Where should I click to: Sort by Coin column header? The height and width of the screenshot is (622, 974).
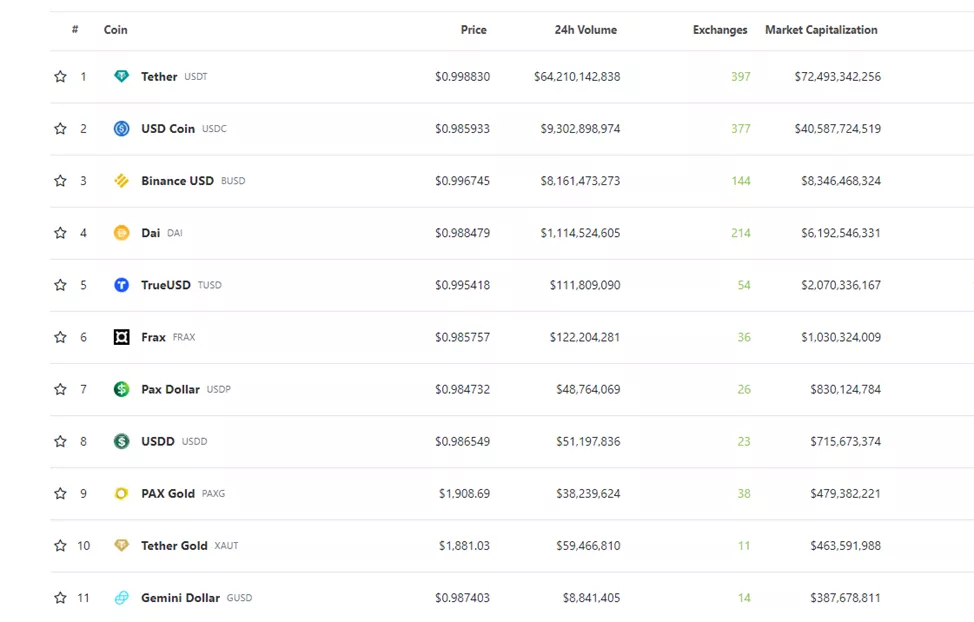tap(116, 30)
